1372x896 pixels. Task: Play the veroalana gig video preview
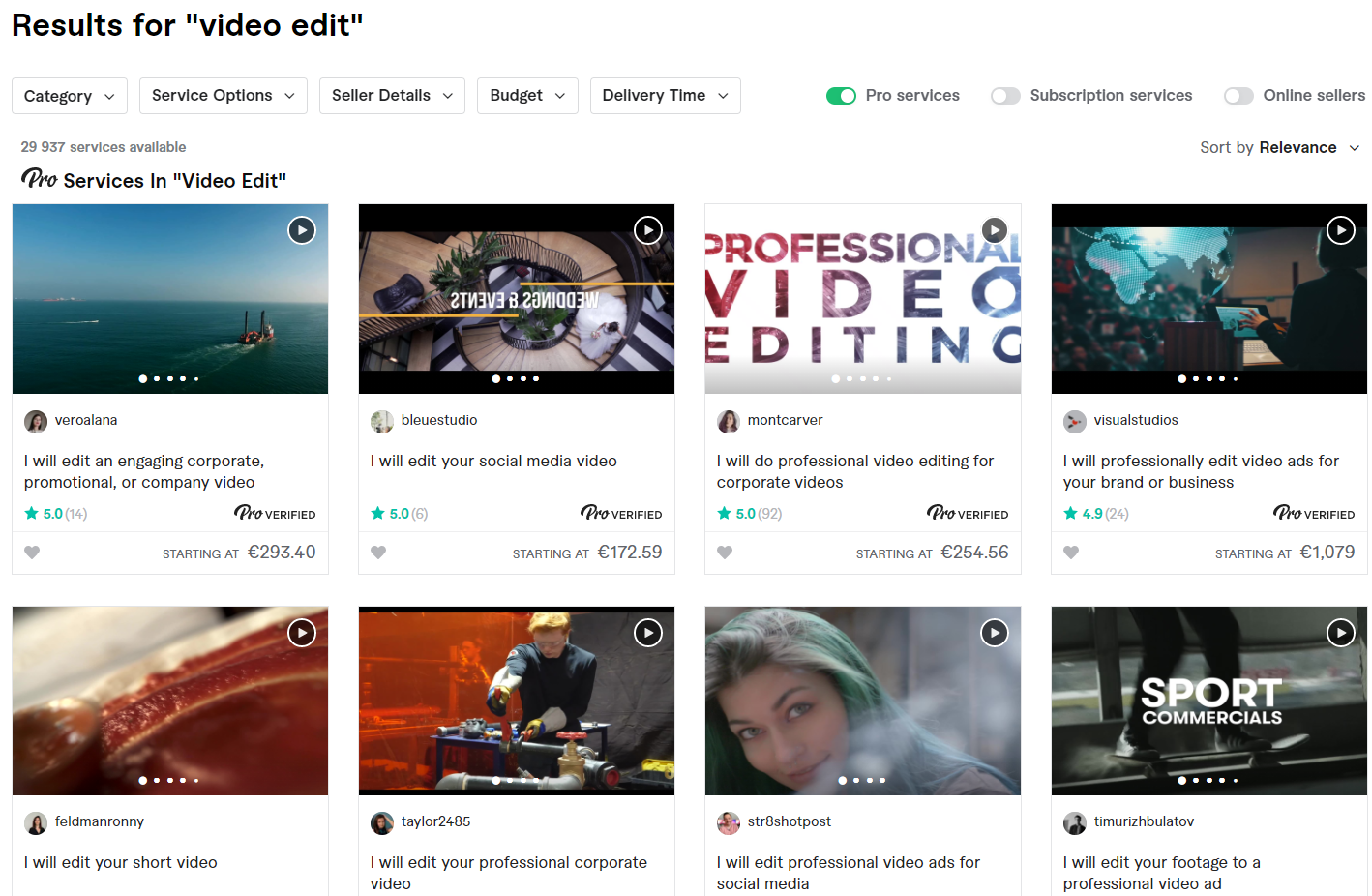click(302, 230)
